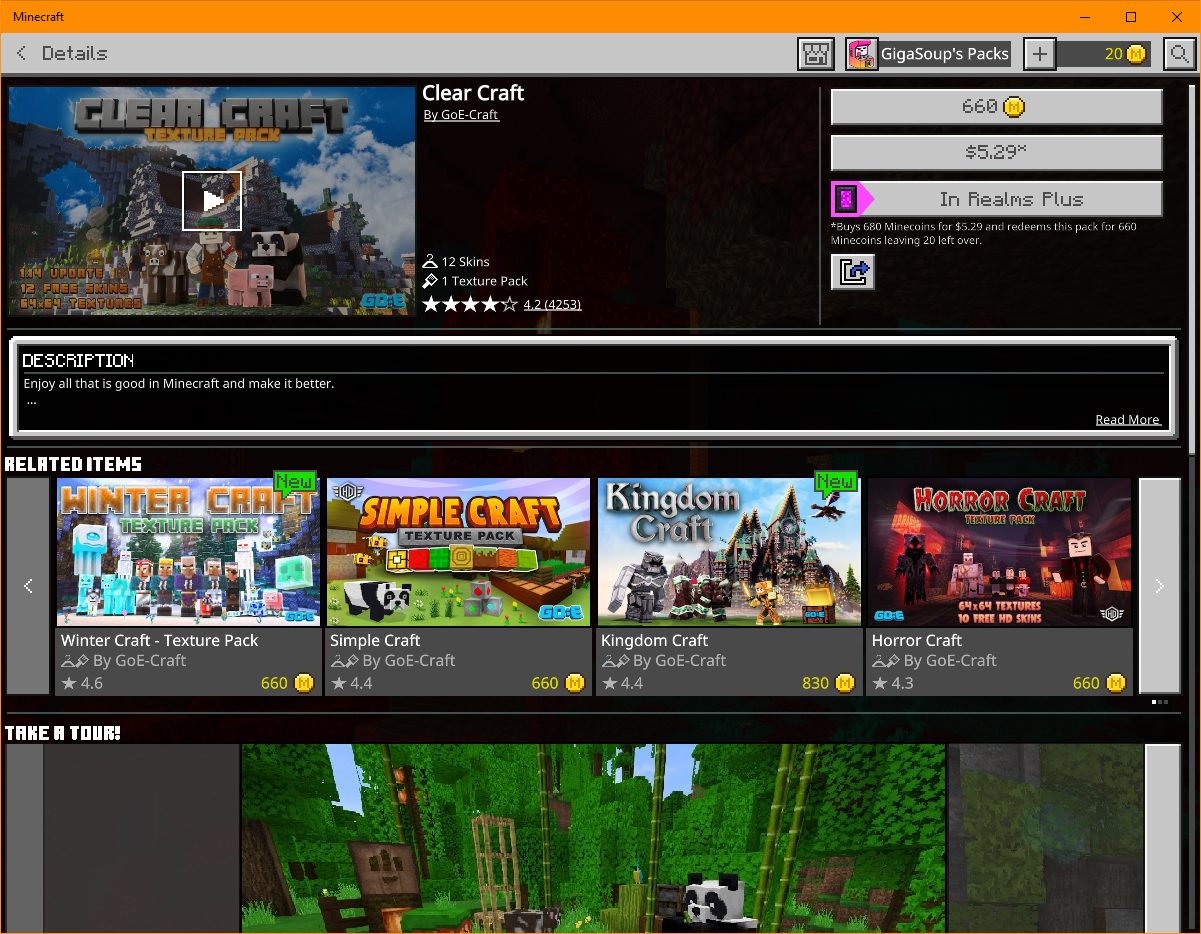Open GigaSoup's Packs profile button

click(x=928, y=54)
